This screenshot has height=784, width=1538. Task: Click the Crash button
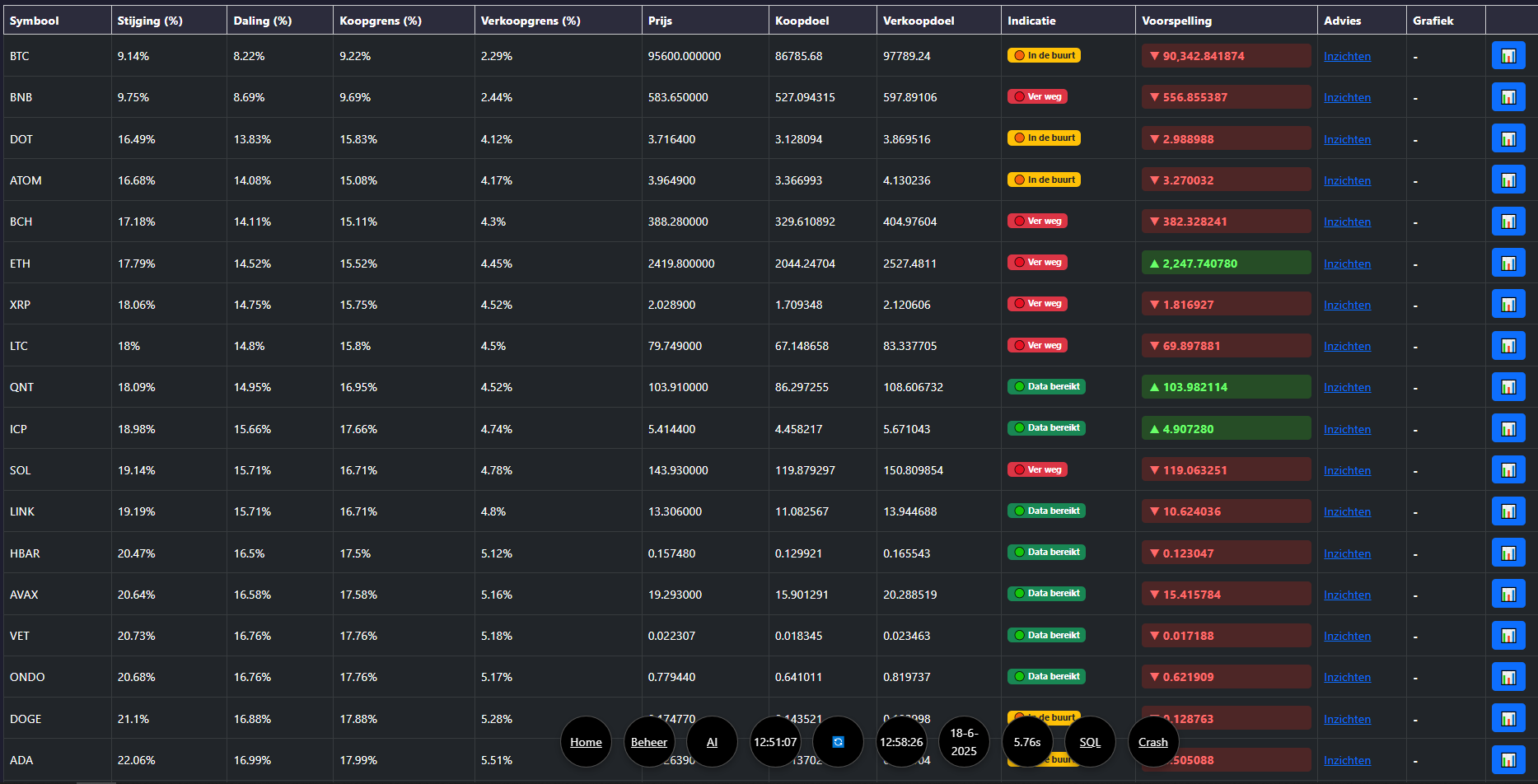1152,742
